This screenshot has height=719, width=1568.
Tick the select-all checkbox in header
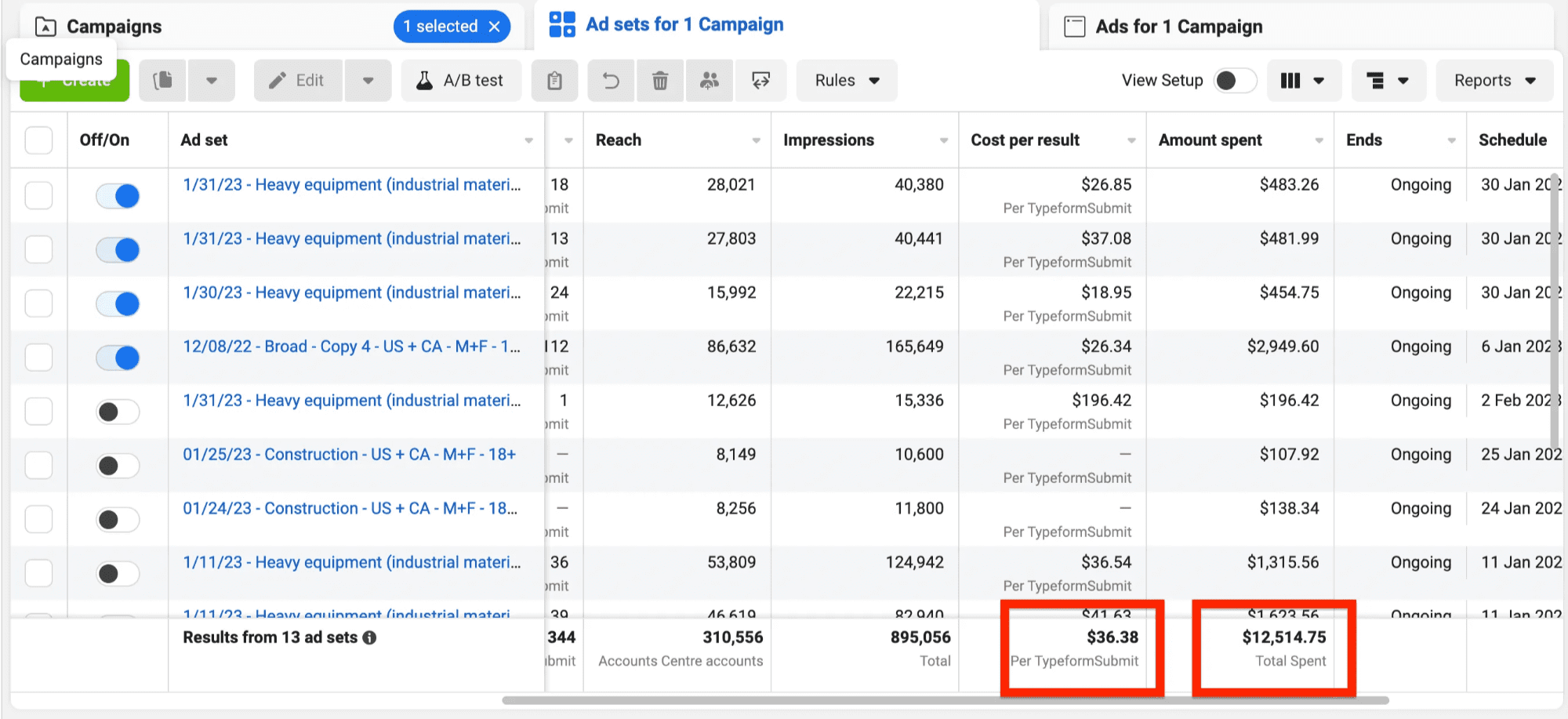coord(38,140)
